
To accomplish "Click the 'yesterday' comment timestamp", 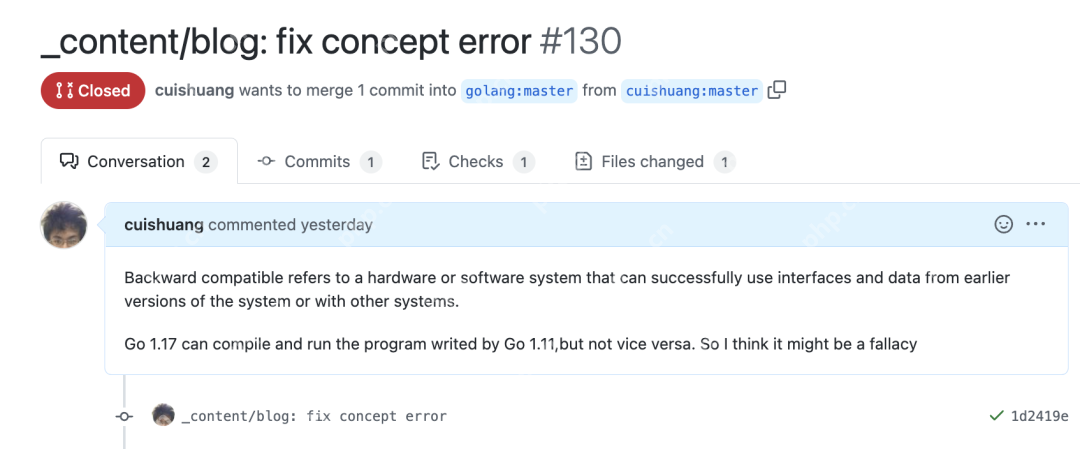I will click(x=336, y=225).
